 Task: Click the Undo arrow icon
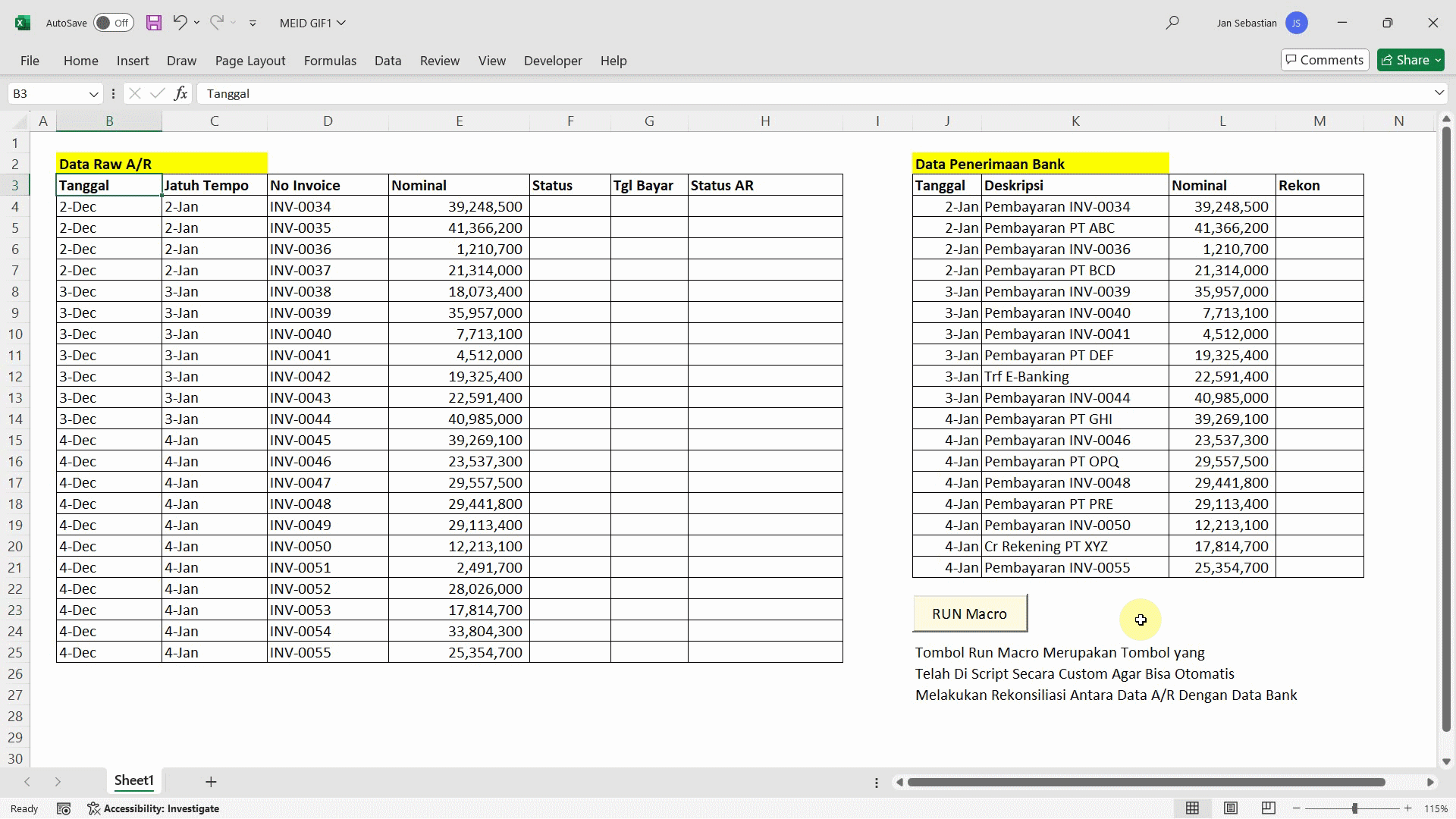(180, 23)
